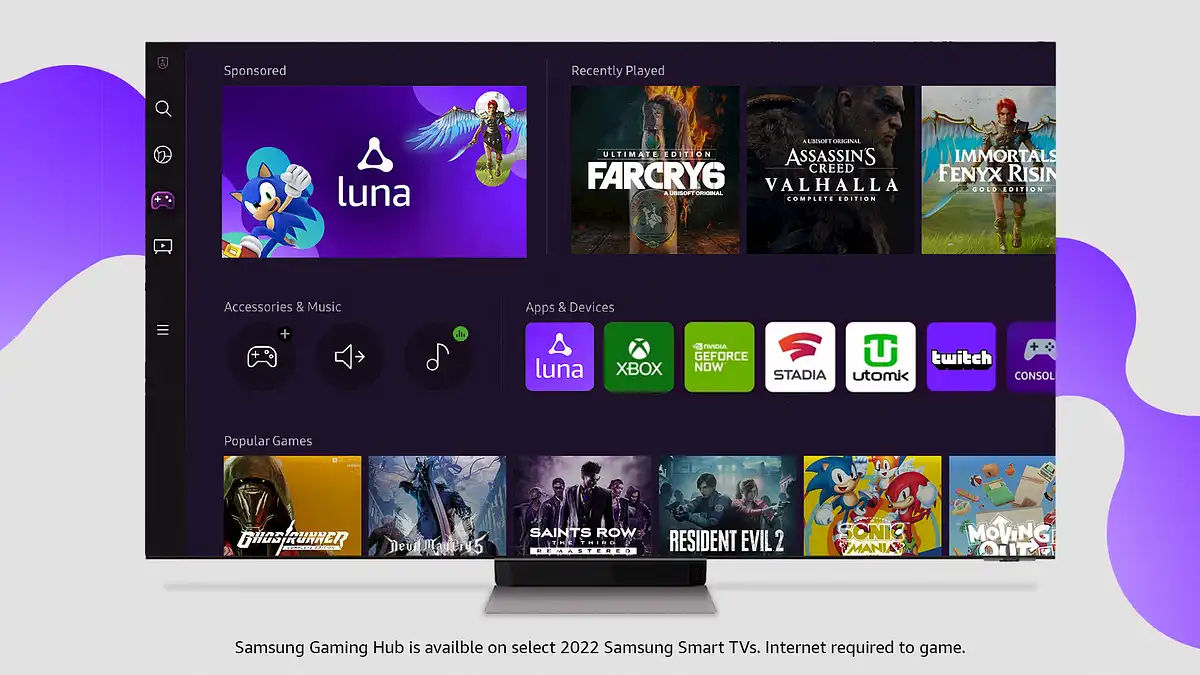Open the sound output icon
The height and width of the screenshot is (675, 1200).
349,357
